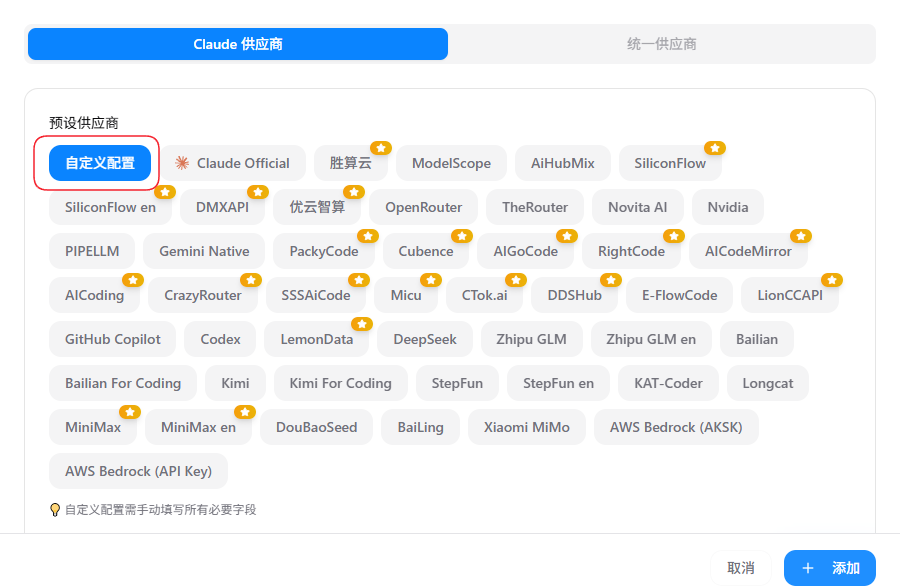Select the Xiaomi MiMo preset

[x=527, y=427]
